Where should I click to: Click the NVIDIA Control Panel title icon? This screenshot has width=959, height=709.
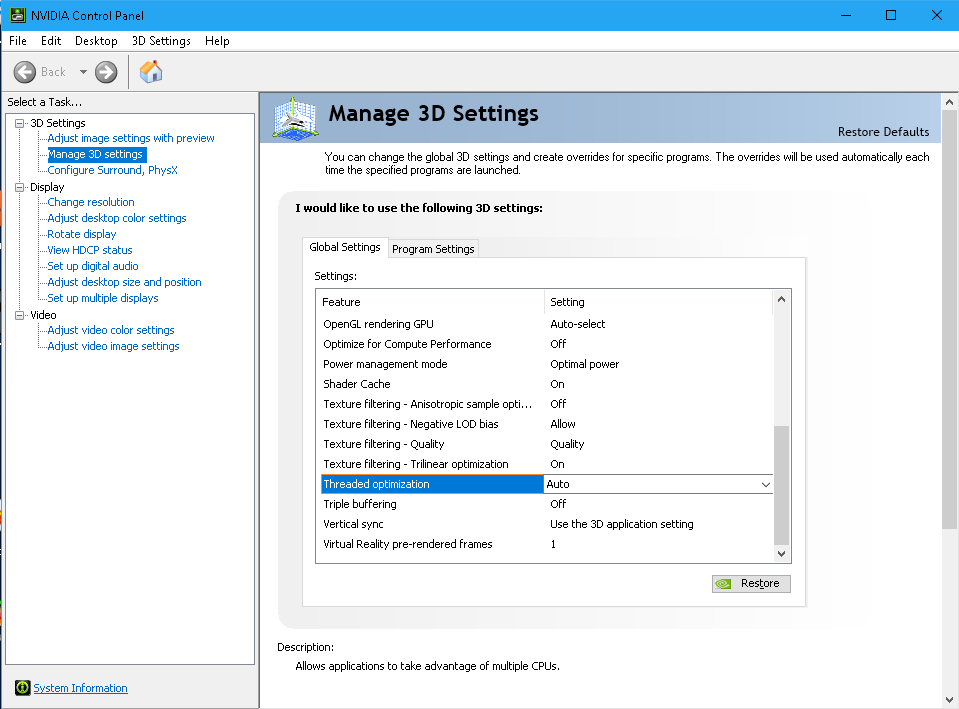point(18,15)
